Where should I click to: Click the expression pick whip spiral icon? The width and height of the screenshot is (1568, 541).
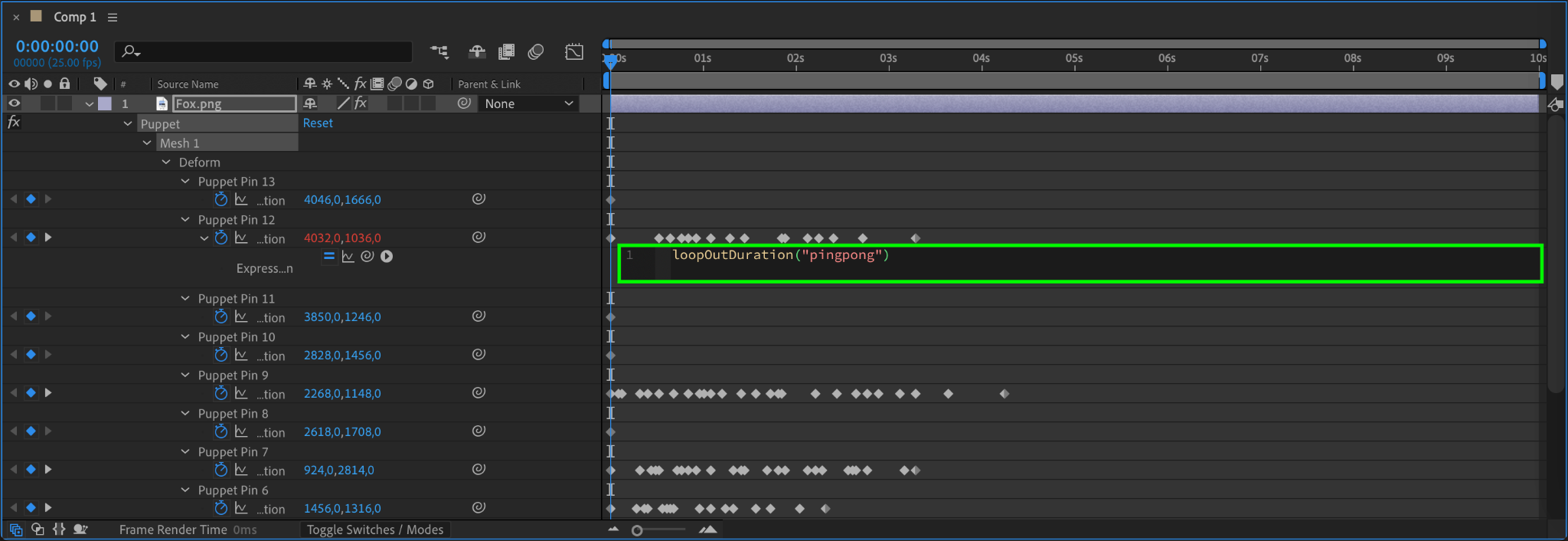coord(367,257)
